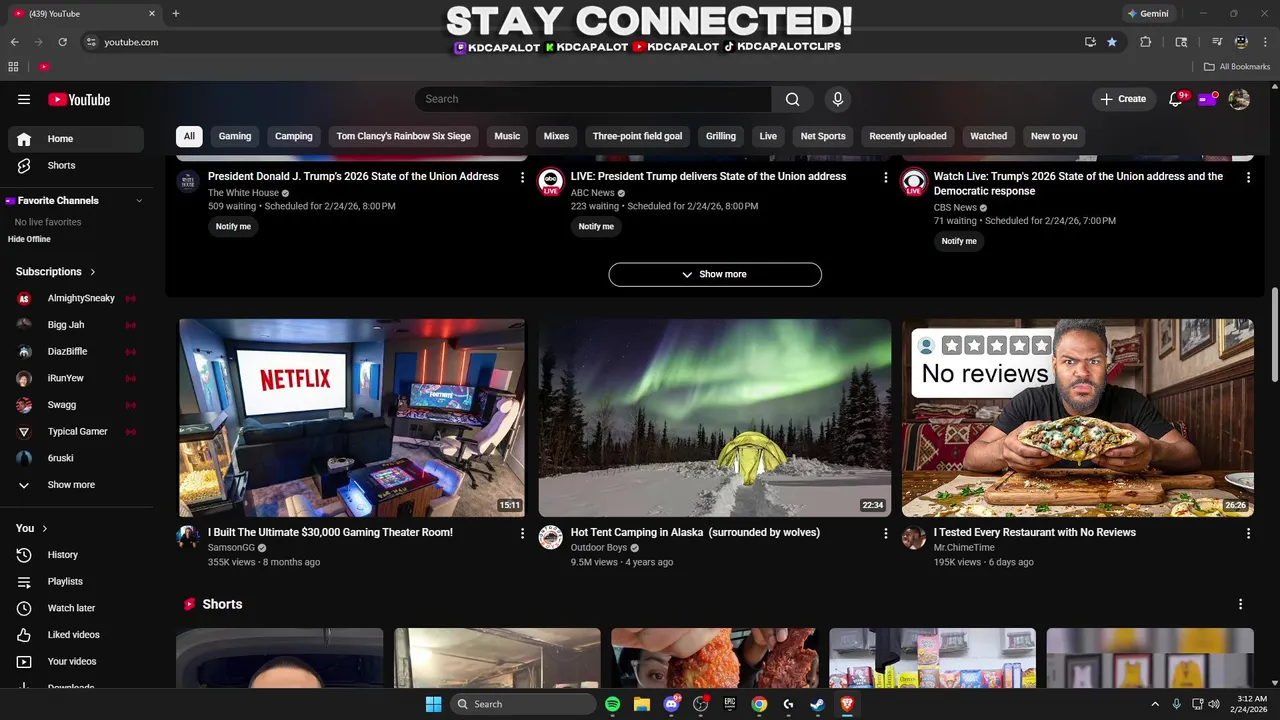The width and height of the screenshot is (1280, 720).
Task: Open the browser three-dot menu
Action: pos(1265,42)
